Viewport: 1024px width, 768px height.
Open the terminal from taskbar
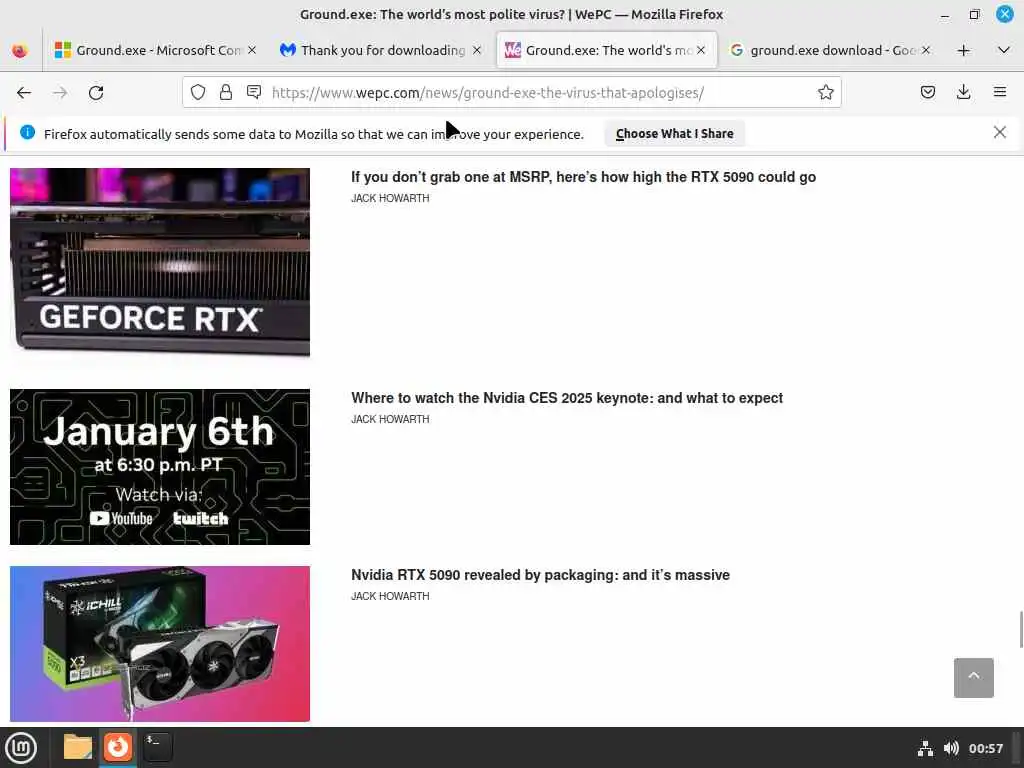point(157,747)
